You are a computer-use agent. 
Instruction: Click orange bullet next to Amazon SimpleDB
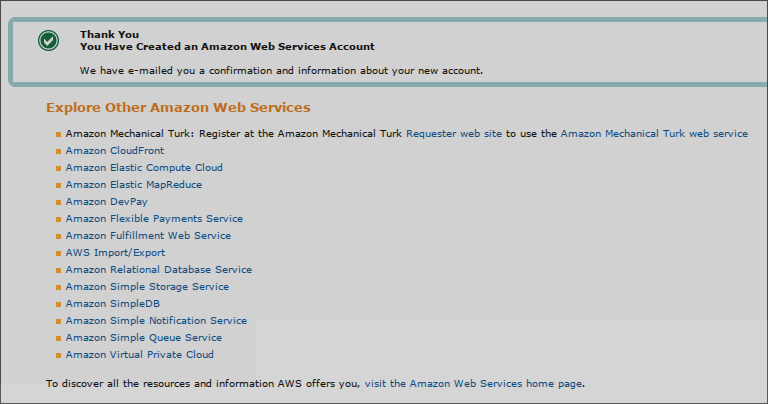[x=58, y=305]
